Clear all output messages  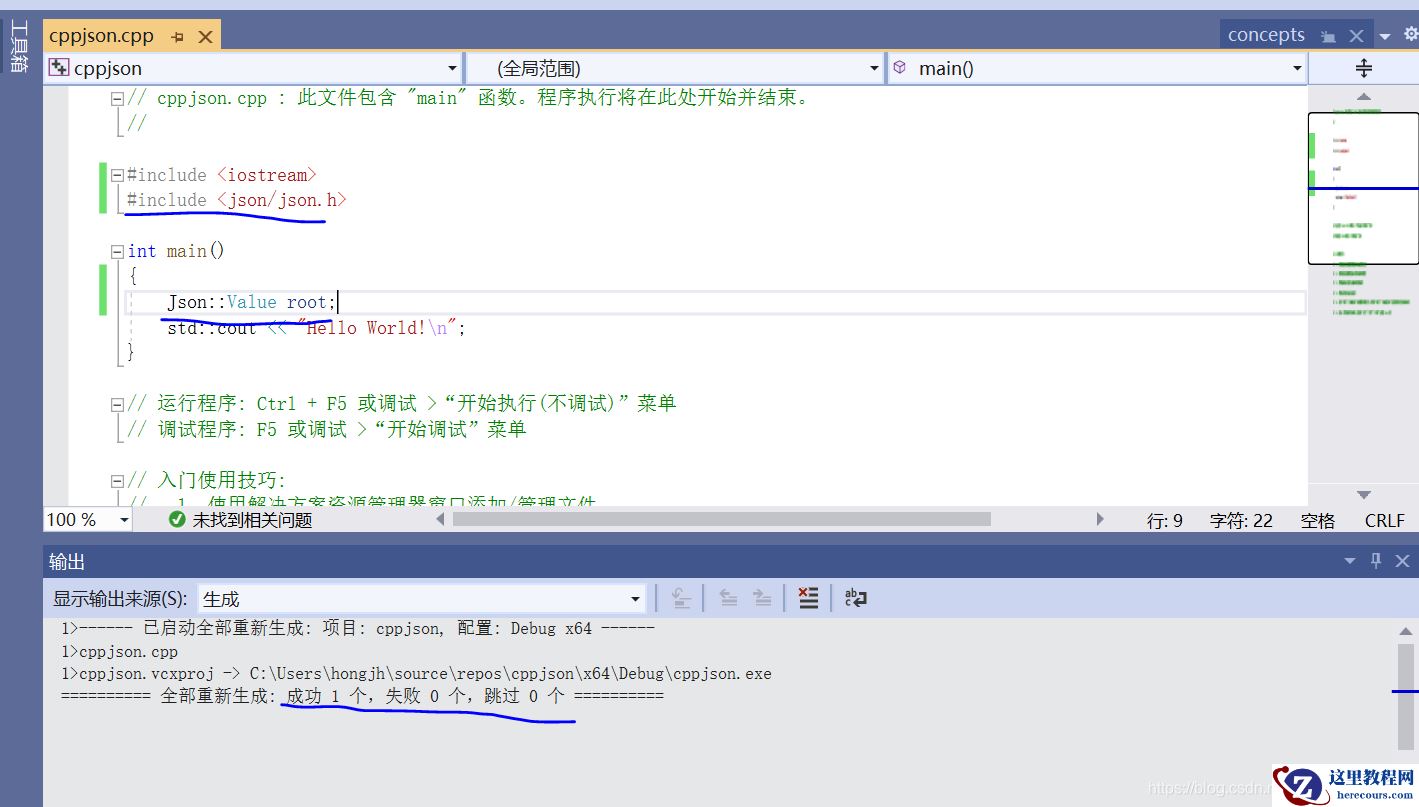(x=808, y=597)
